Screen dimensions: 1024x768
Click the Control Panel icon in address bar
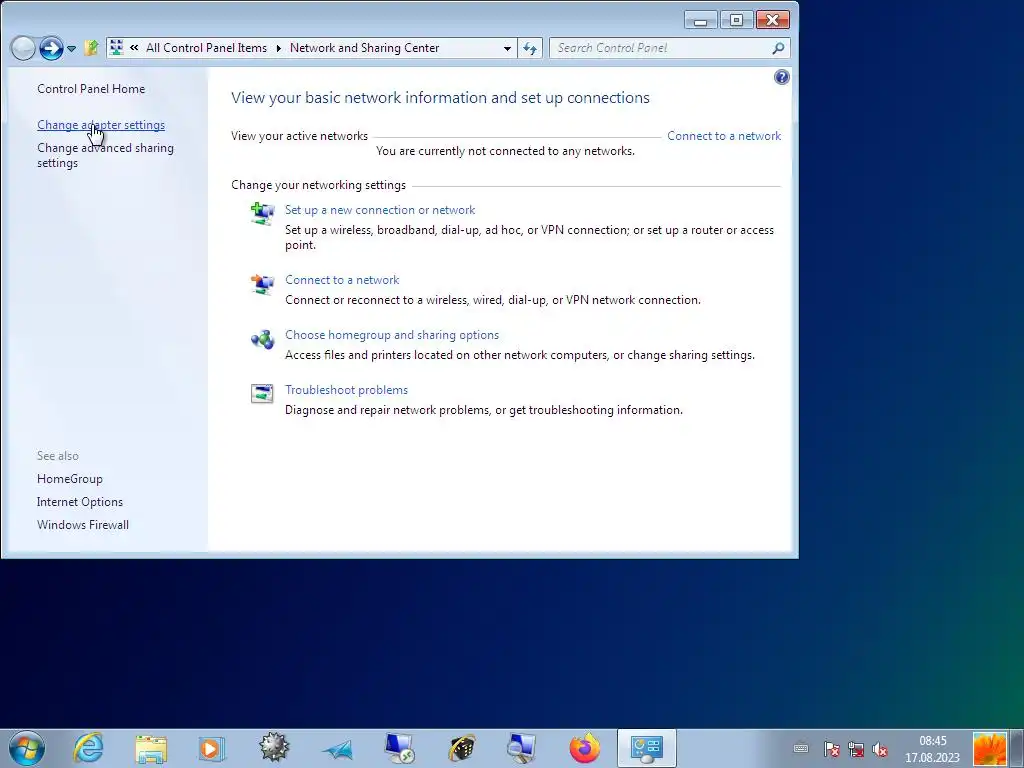(x=116, y=48)
